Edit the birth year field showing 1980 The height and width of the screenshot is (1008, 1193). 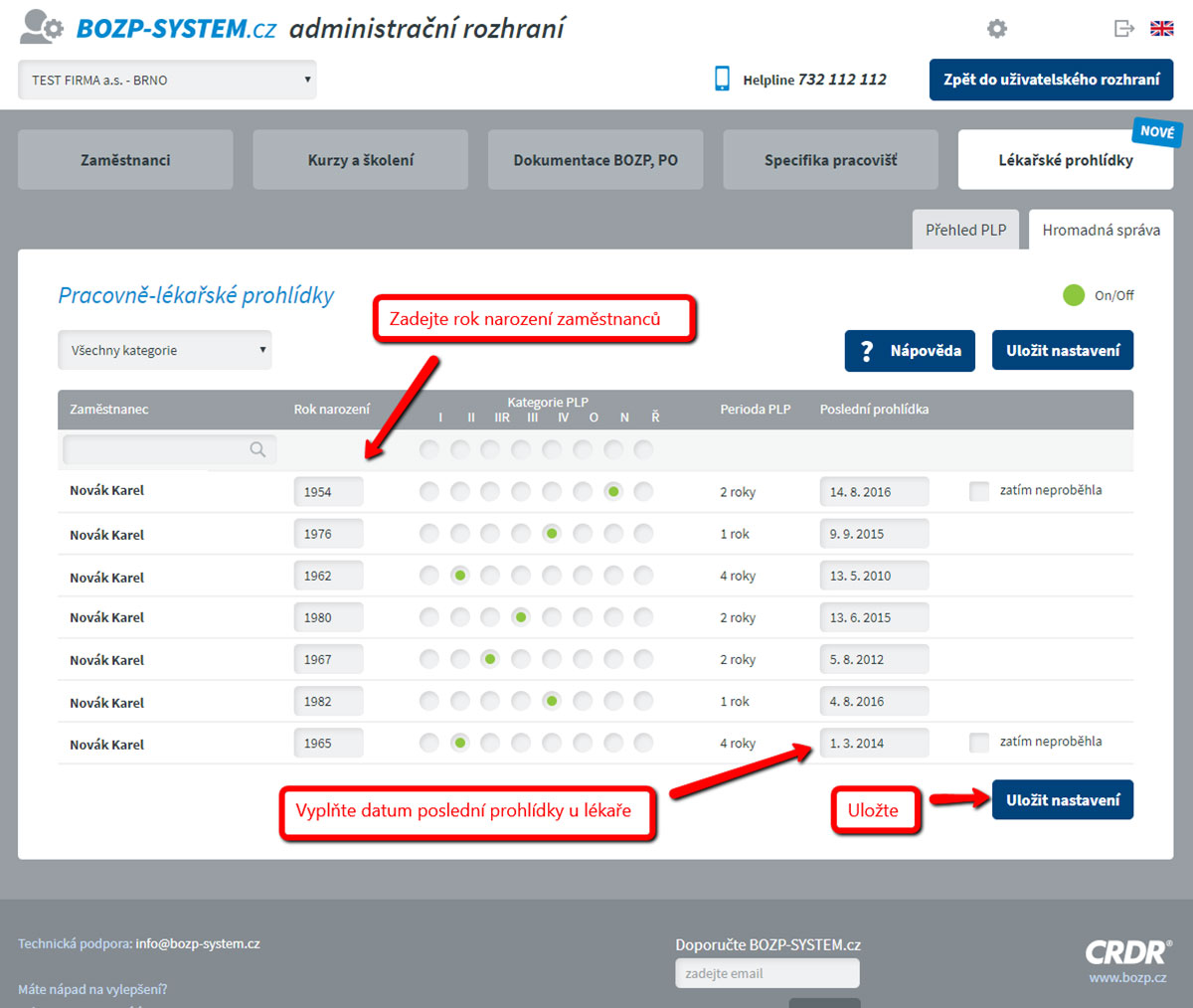(x=328, y=617)
